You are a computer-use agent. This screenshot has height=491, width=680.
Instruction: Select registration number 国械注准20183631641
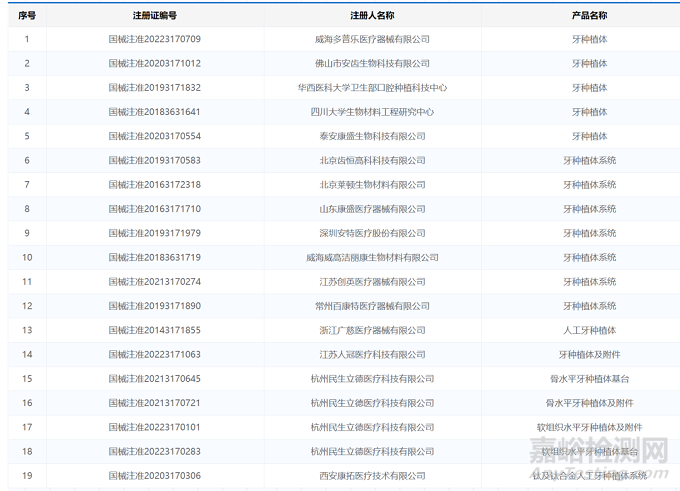click(154, 112)
